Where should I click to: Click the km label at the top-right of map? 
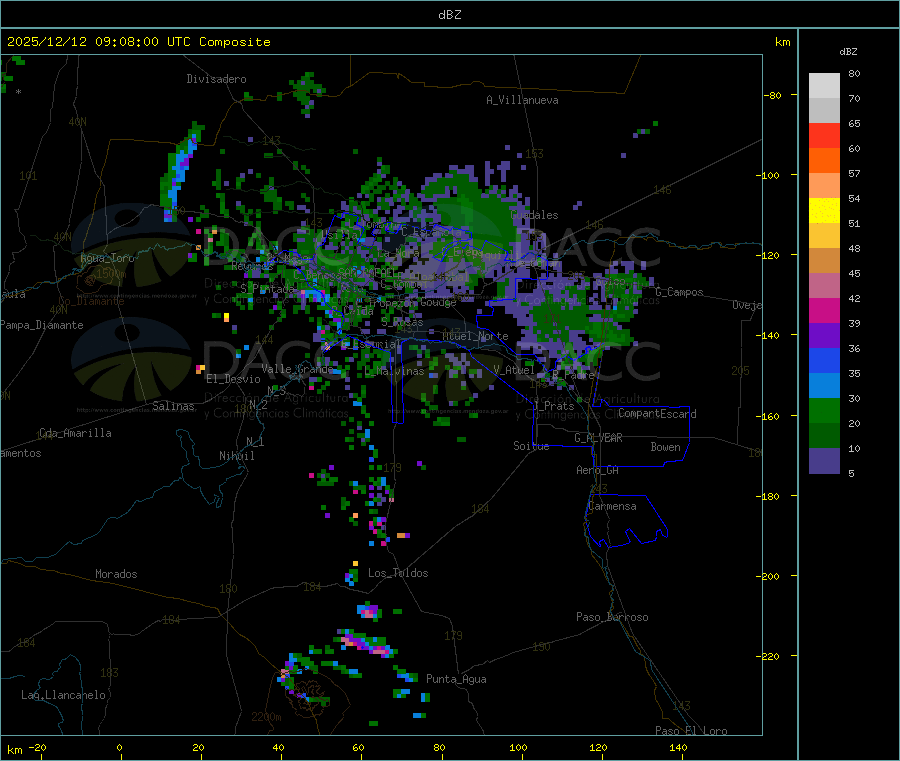(782, 42)
